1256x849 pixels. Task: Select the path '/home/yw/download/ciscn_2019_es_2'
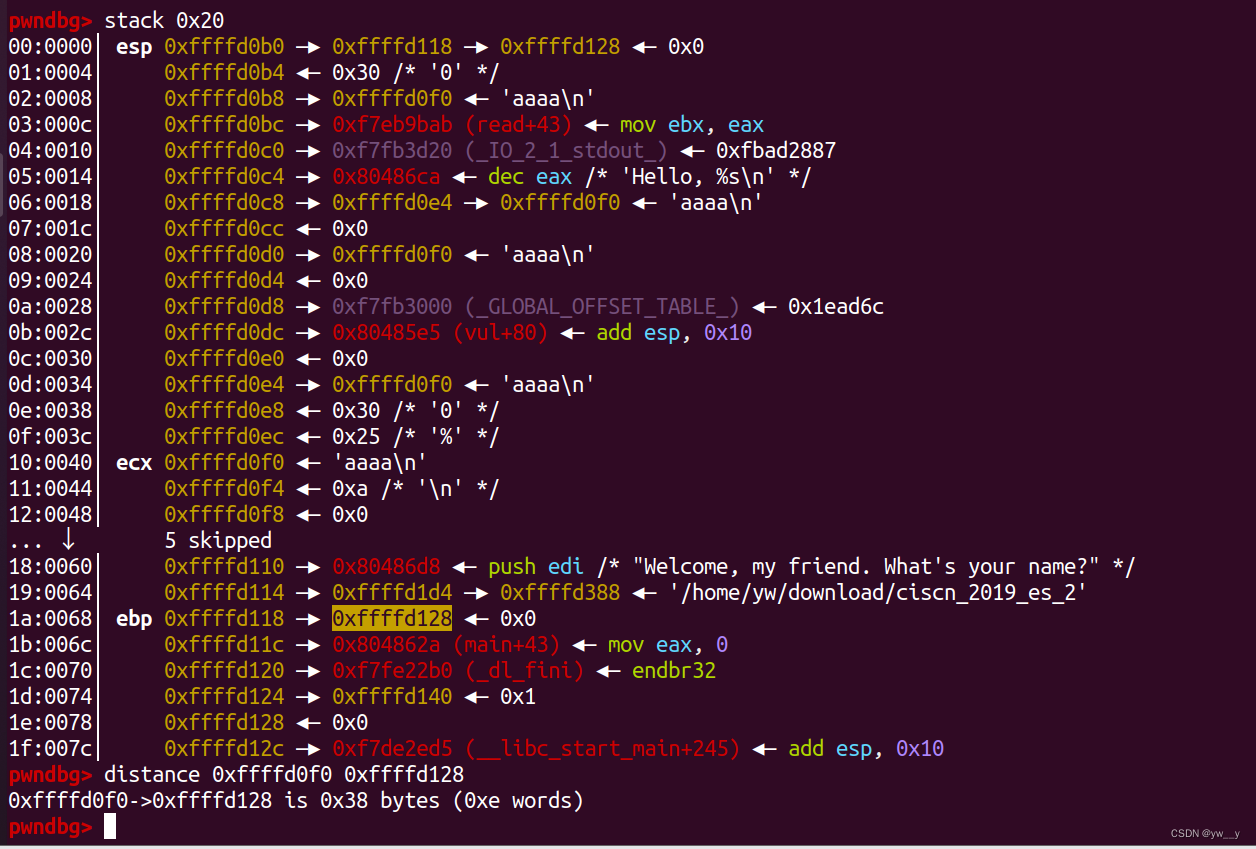(x=878, y=593)
